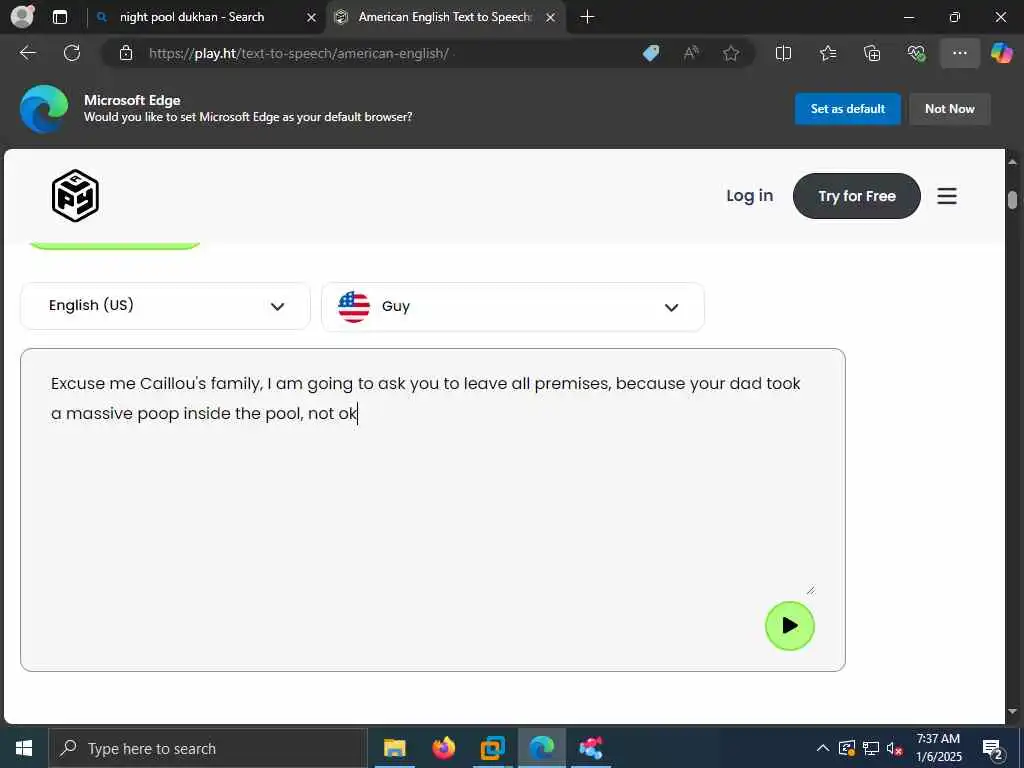Open the Edge profile avatar
The height and width of the screenshot is (768, 1024).
tap(23, 16)
